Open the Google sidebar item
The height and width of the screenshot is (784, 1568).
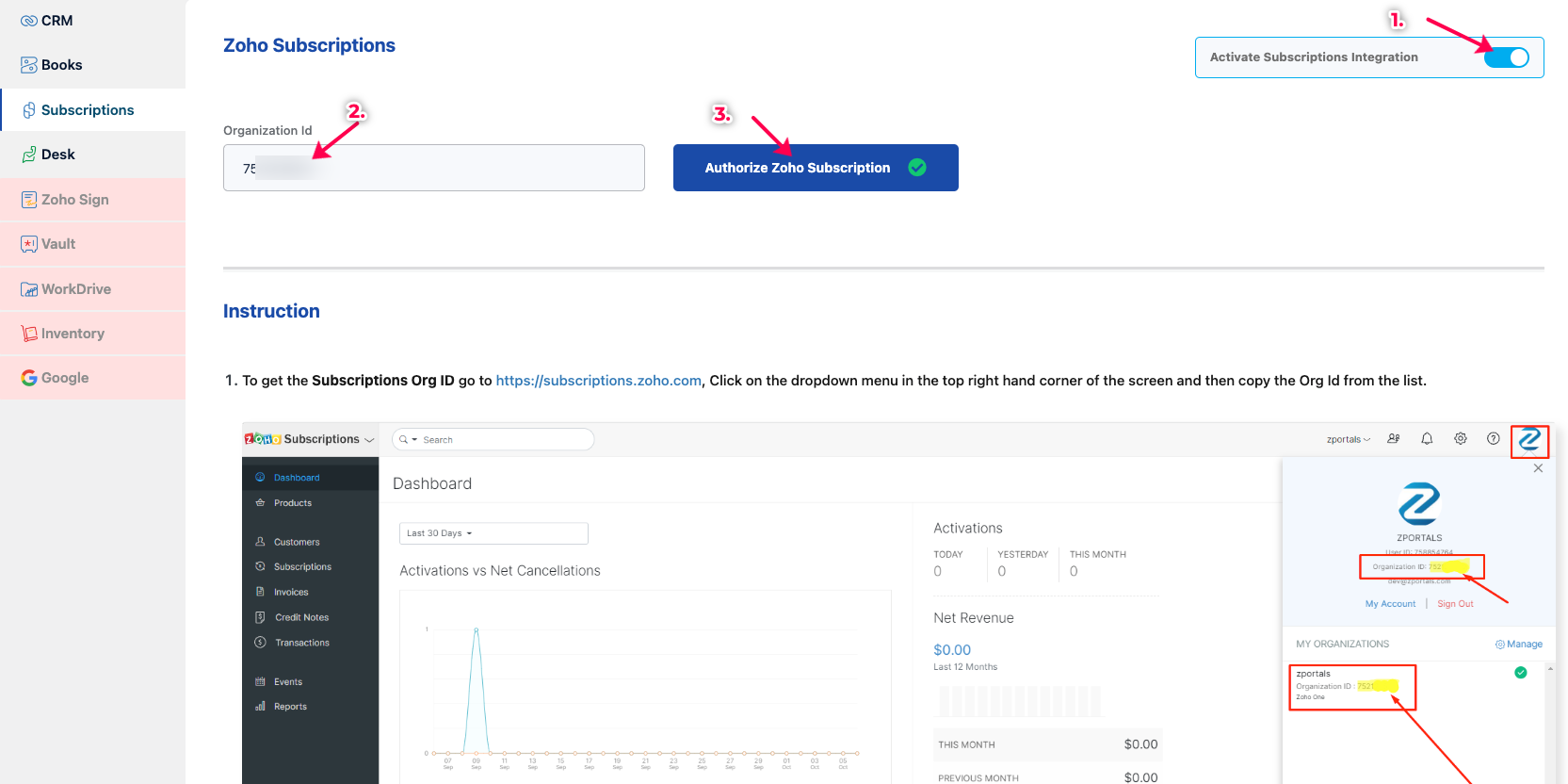(92, 378)
